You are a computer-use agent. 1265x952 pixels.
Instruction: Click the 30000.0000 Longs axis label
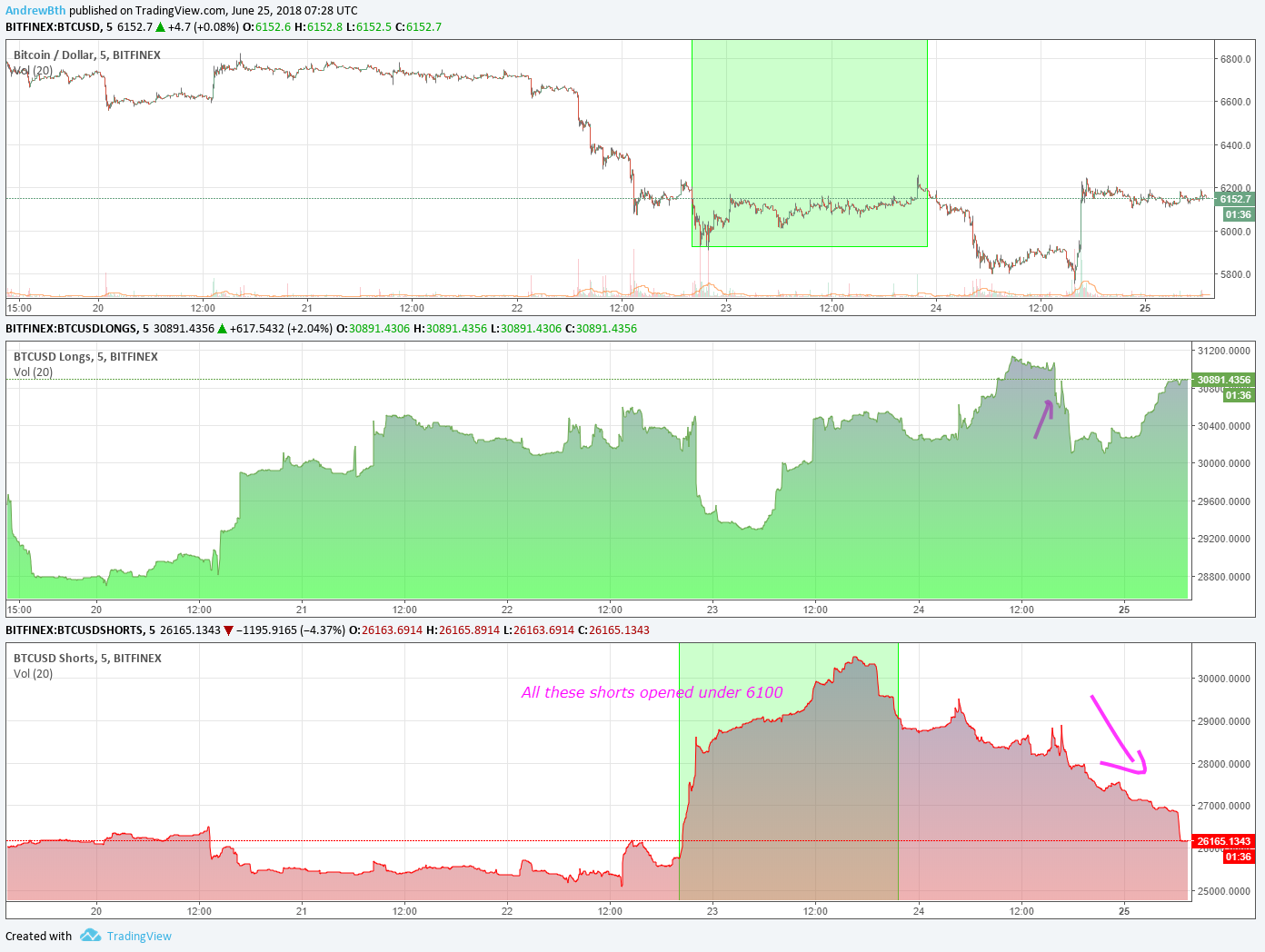(x=1224, y=463)
